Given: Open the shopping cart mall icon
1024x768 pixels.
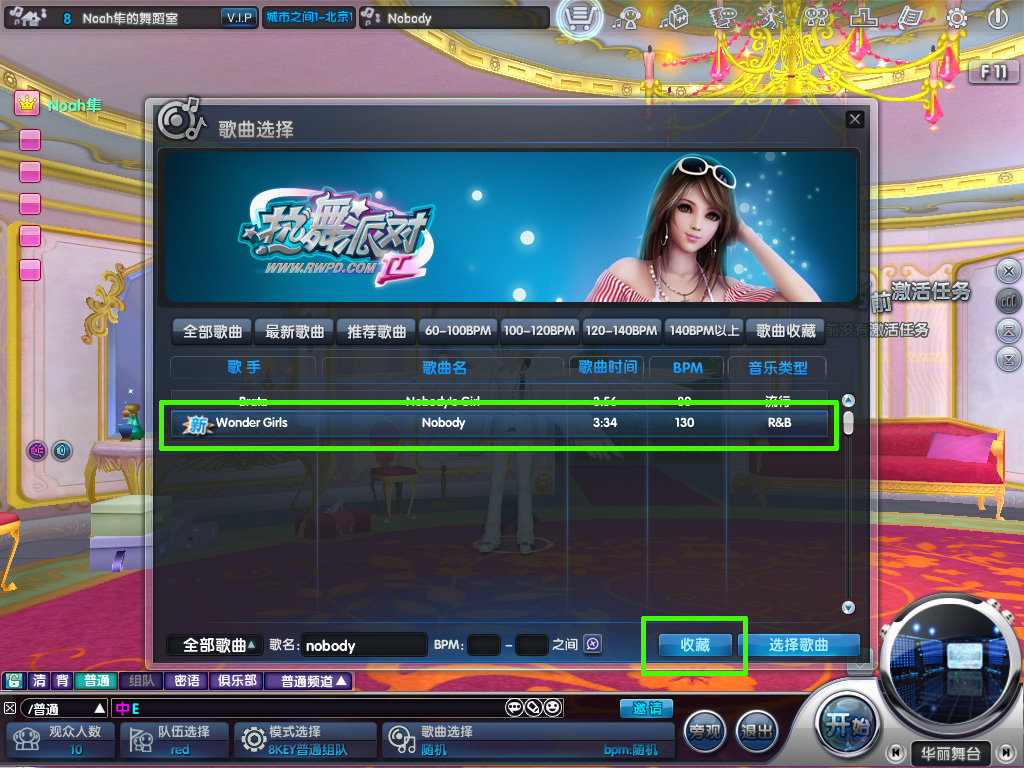Looking at the screenshot, I should tap(579, 18).
